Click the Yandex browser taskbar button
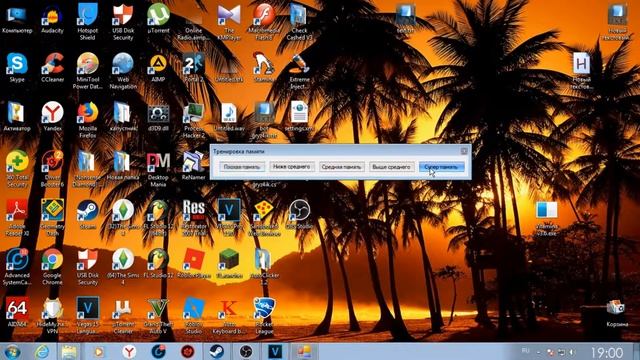Viewport: 640px width, 360px height. click(129, 352)
